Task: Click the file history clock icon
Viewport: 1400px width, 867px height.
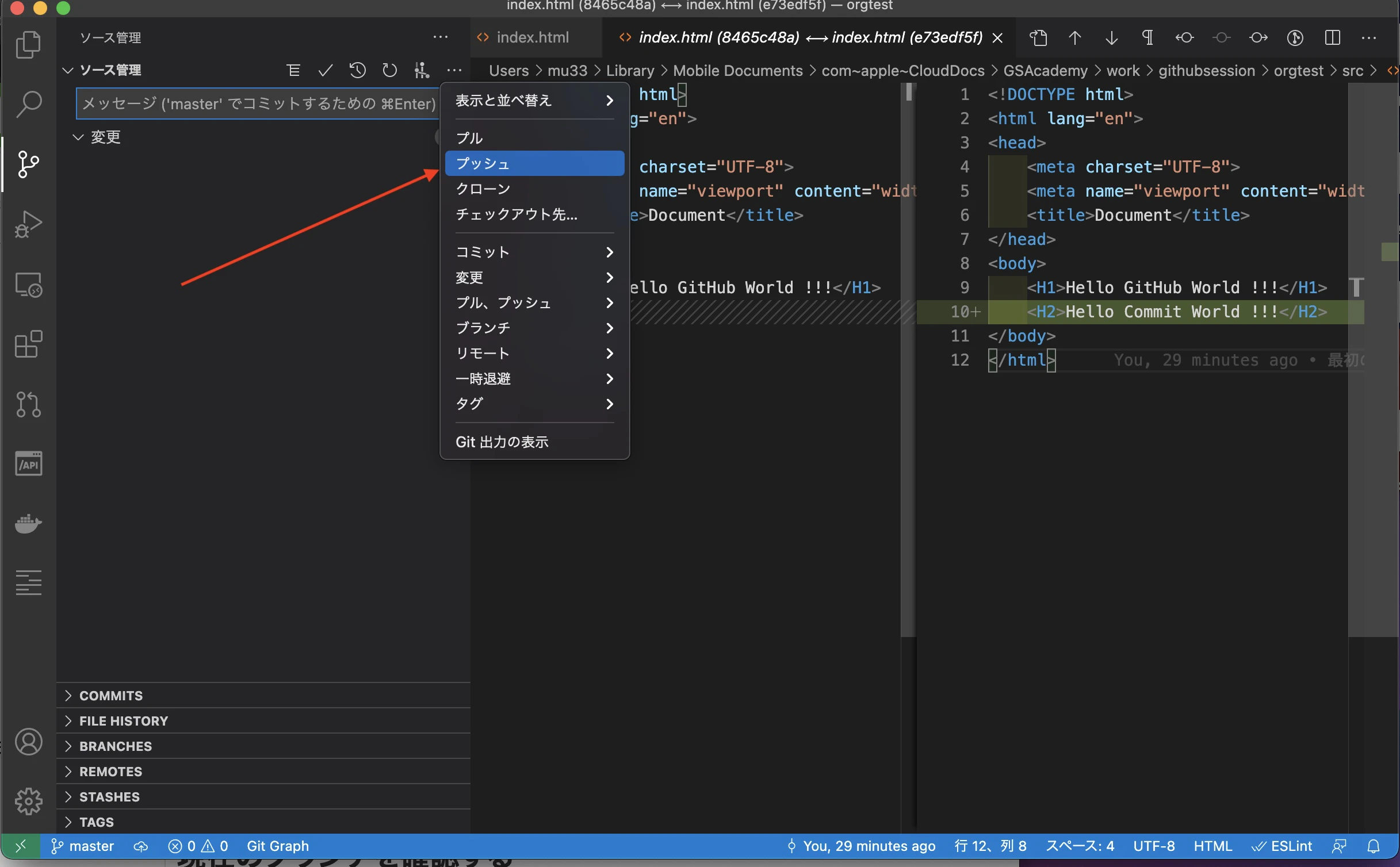Action: coord(357,70)
